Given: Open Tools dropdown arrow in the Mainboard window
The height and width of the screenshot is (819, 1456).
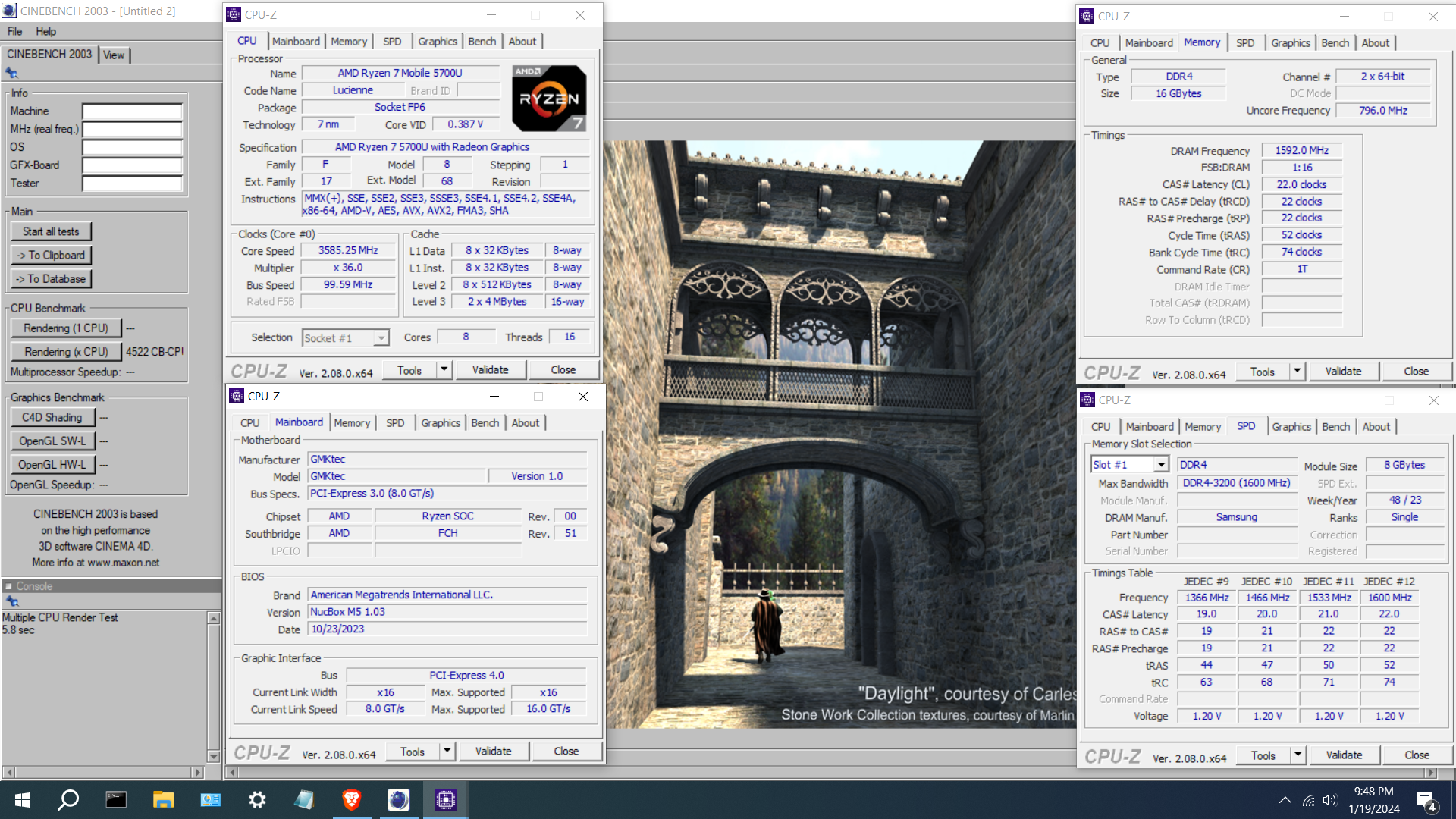Looking at the screenshot, I should pyautogui.click(x=447, y=752).
